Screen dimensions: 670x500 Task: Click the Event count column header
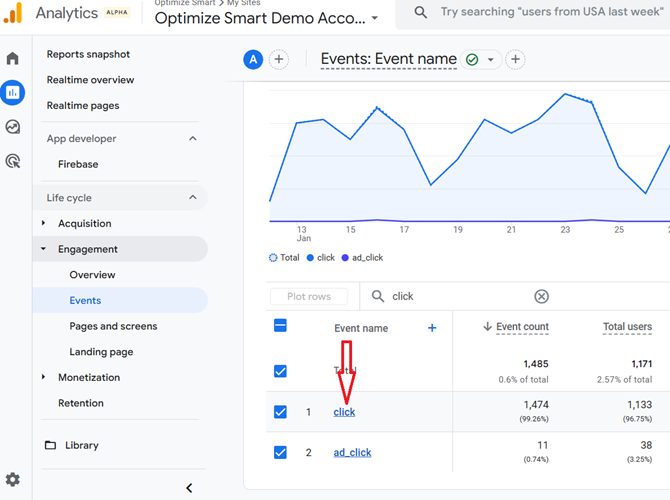point(522,326)
